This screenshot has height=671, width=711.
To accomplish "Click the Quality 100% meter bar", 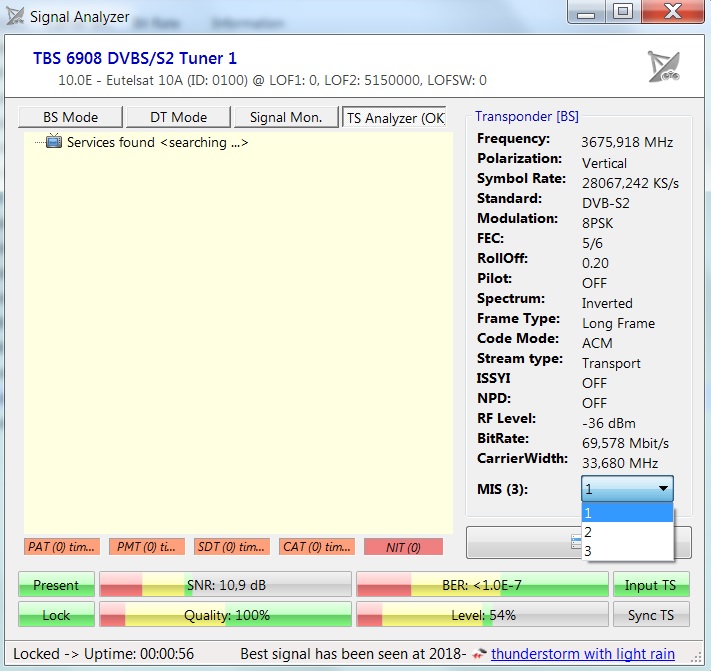I will (x=225, y=615).
